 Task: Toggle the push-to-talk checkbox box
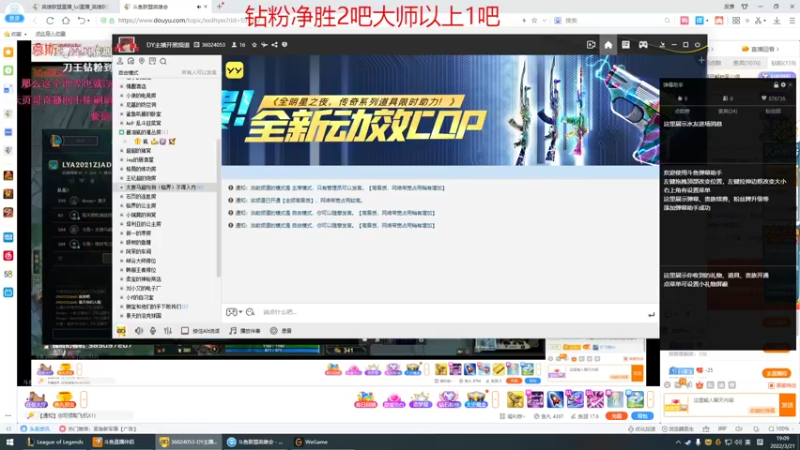click(185, 331)
